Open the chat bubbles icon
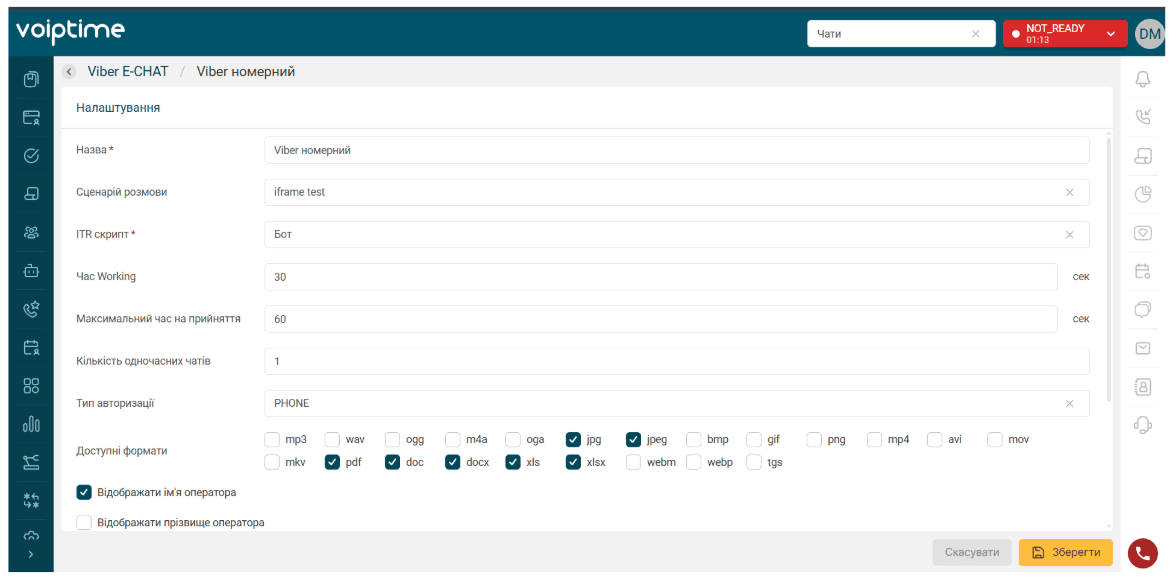 (x=1142, y=309)
